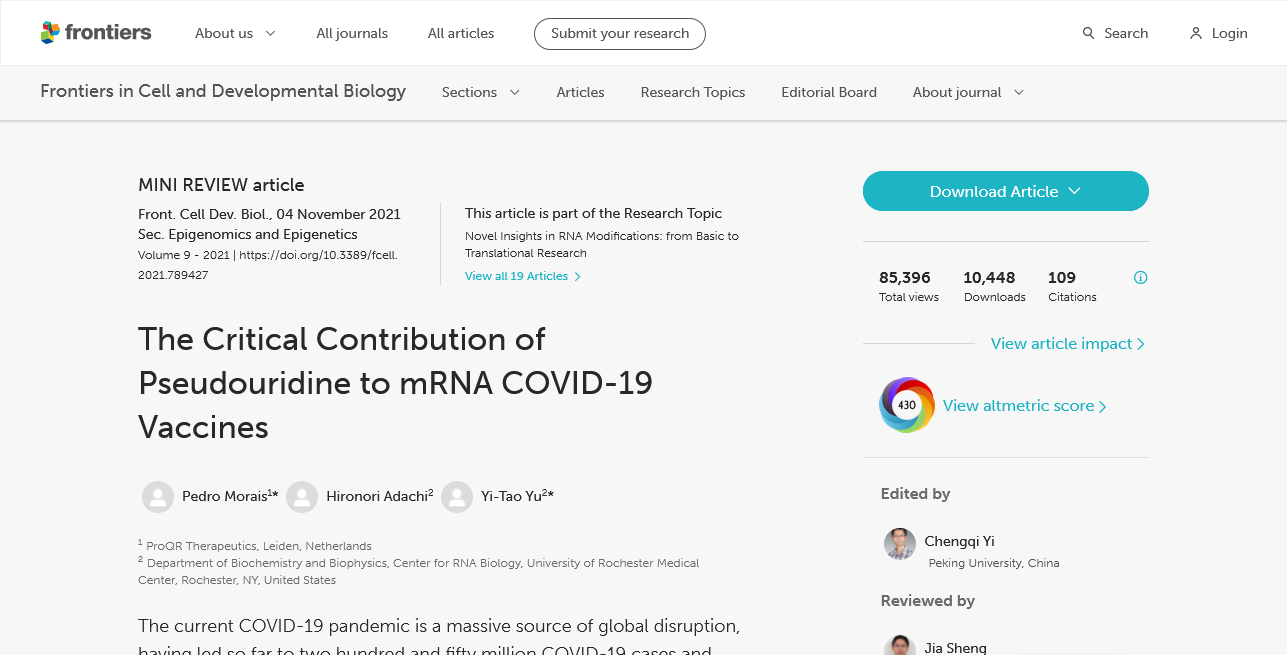The width and height of the screenshot is (1287, 655).
Task: Open All articles
Action: click(461, 33)
